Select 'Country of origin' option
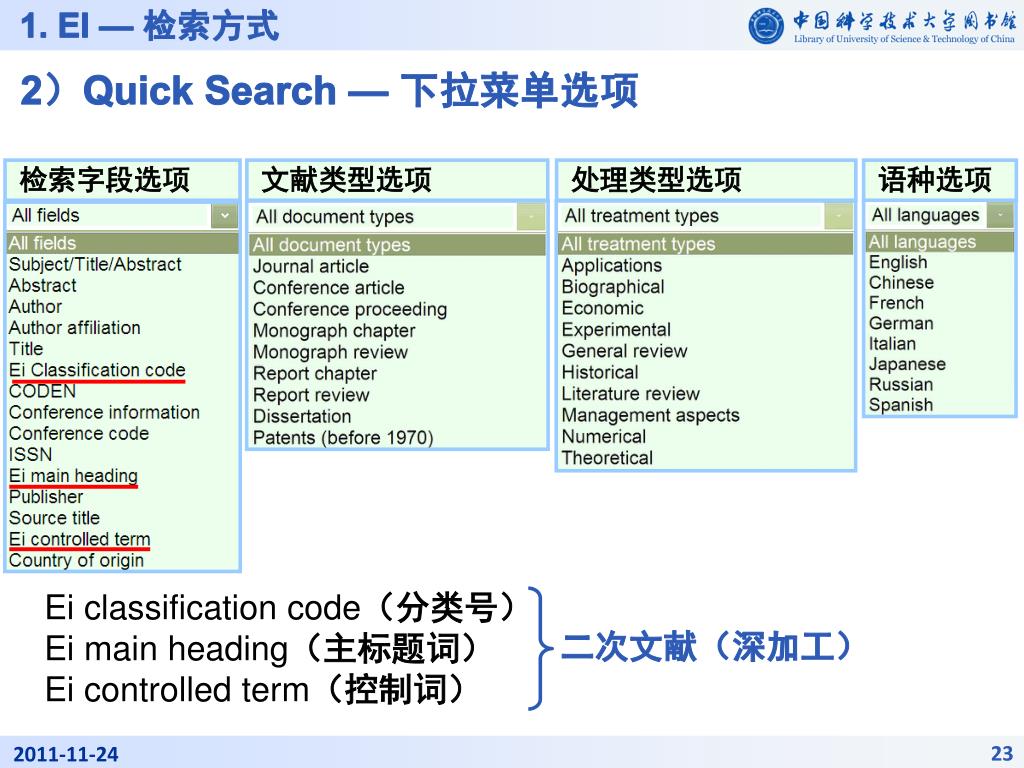This screenshot has height=768, width=1024. (x=76, y=560)
